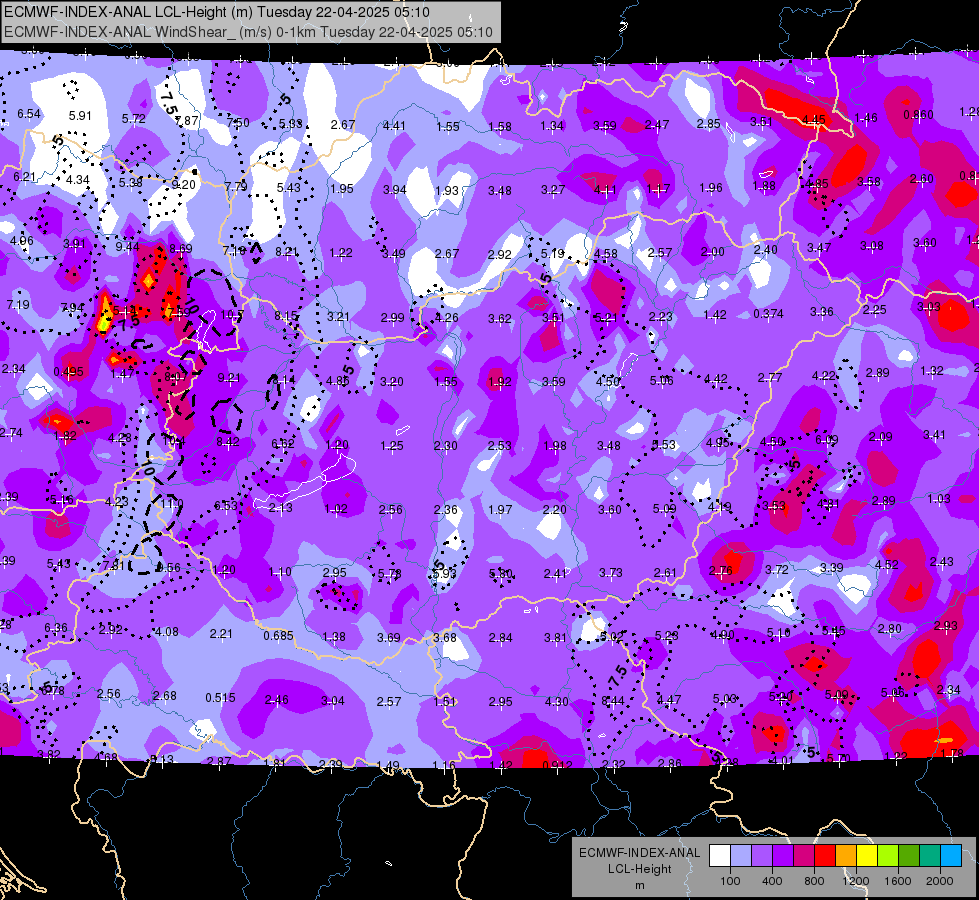Click the yellow legend swatch
Screen dimensions: 979x900
pyautogui.click(x=867, y=856)
